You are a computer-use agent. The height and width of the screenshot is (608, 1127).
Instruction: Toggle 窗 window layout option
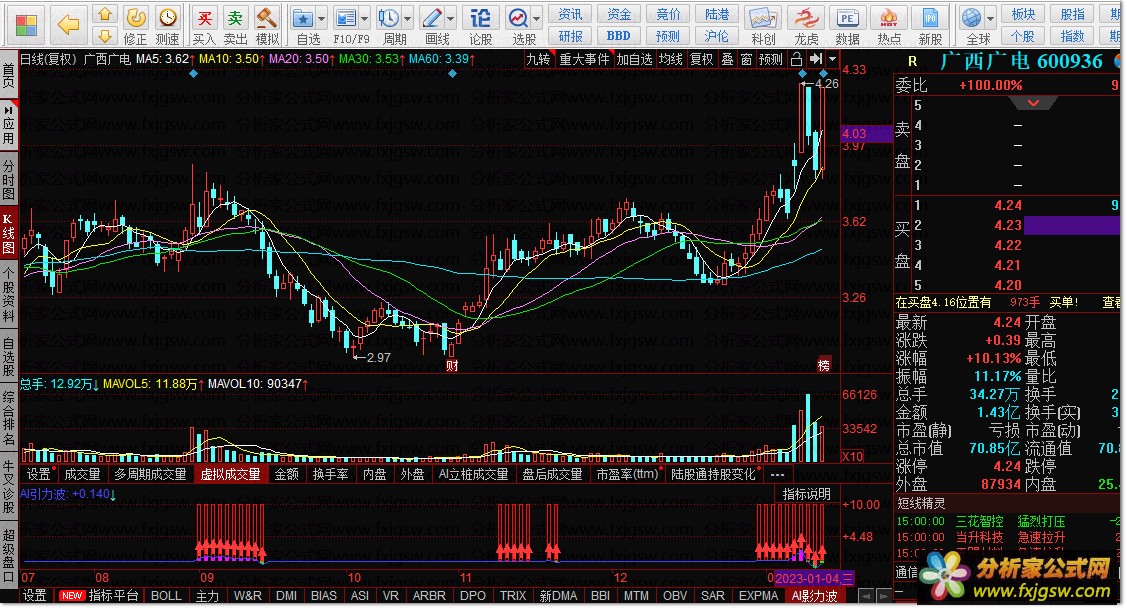(747, 59)
